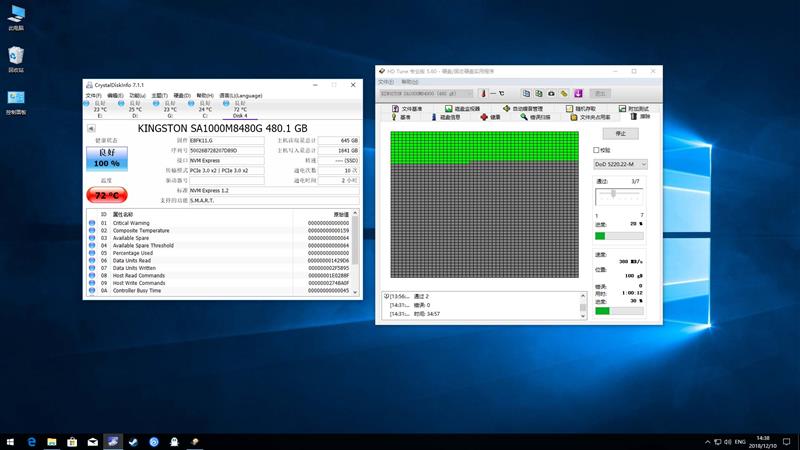Click the SMART attribute list scrollbar

[x=355, y=252]
